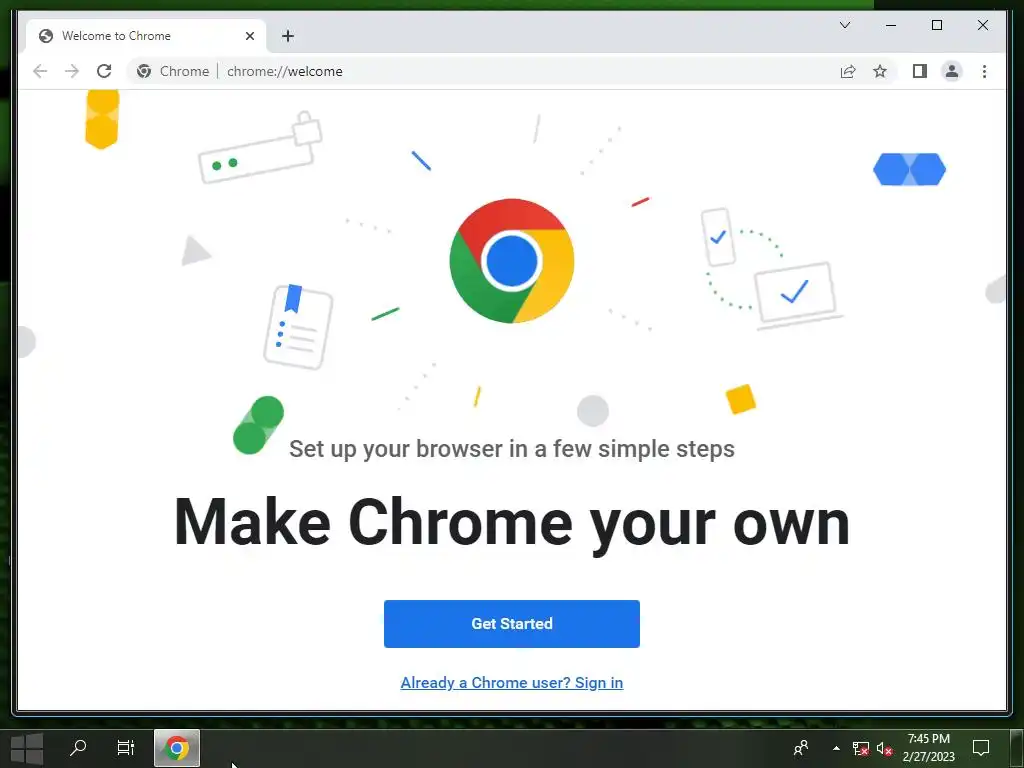
Task: Open the People icon in the system tray
Action: [x=801, y=748]
